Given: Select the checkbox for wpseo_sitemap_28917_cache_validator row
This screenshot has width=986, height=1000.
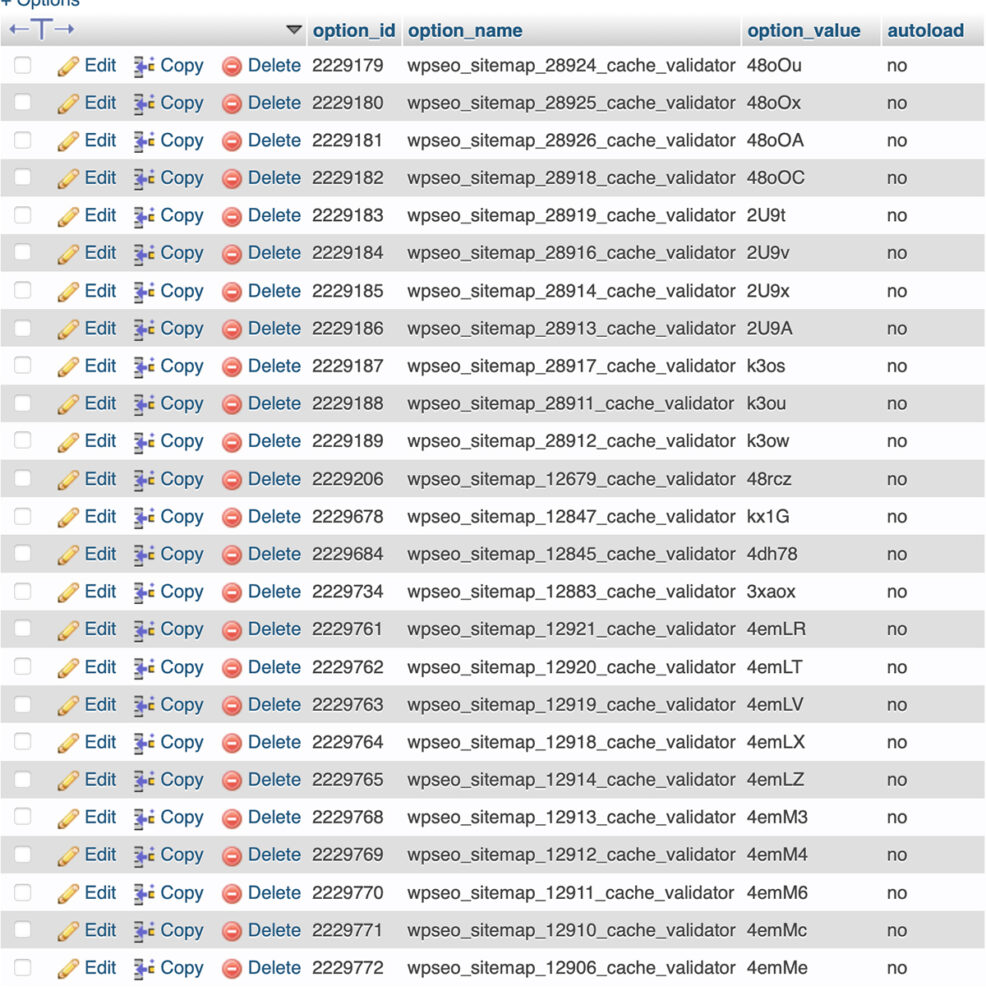Looking at the screenshot, I should (22, 366).
